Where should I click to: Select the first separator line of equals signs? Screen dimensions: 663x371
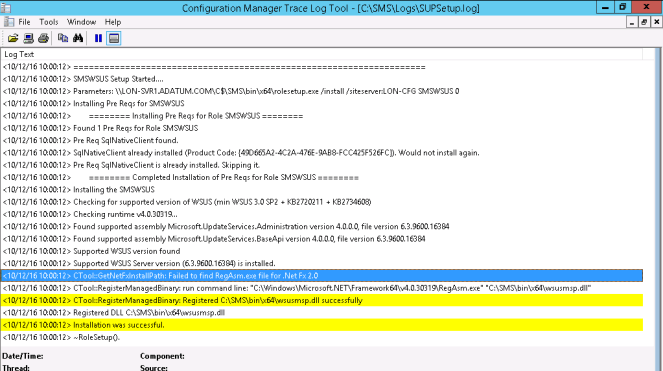click(322, 67)
